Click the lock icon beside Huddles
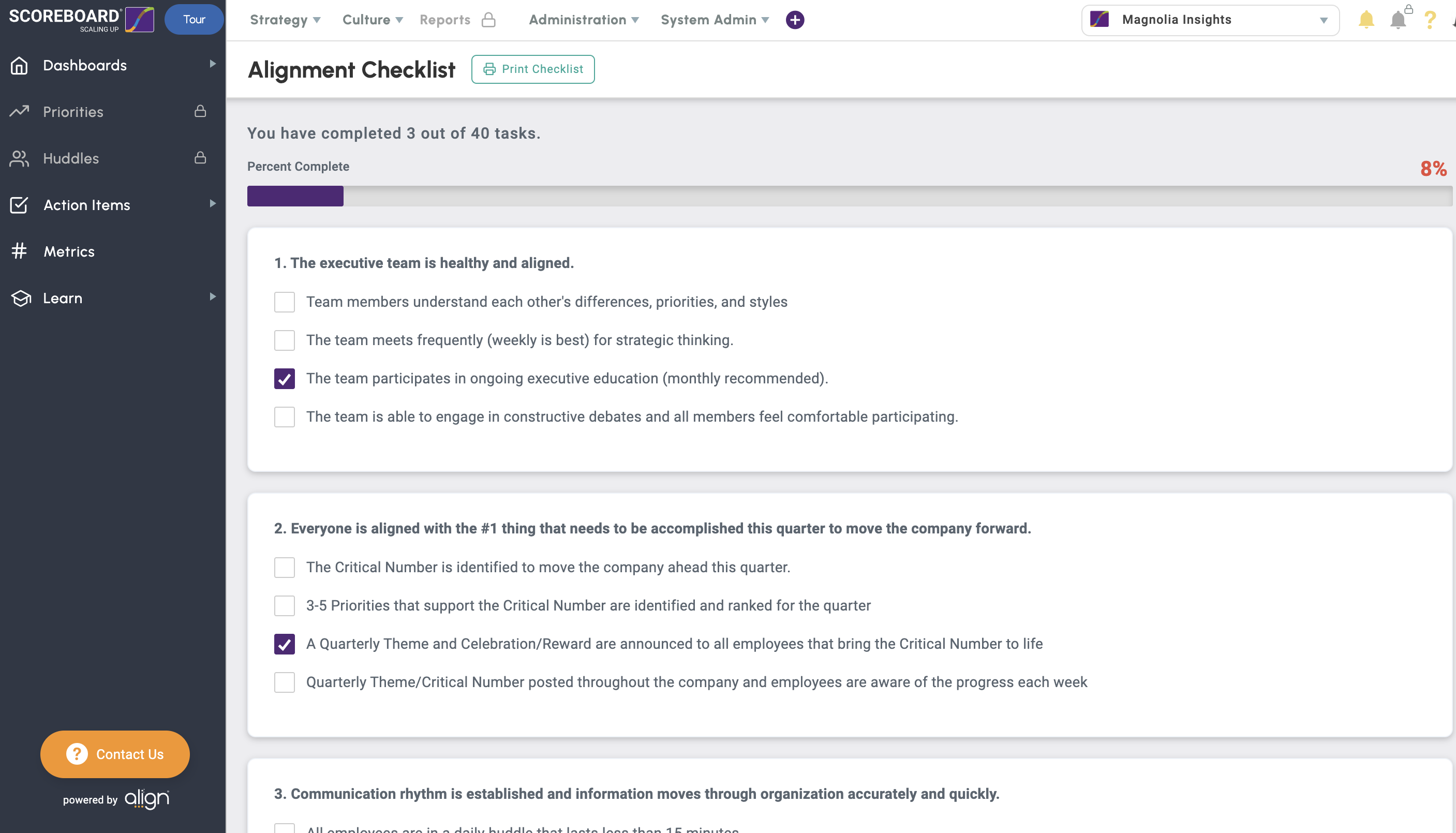The width and height of the screenshot is (1456, 833). [x=200, y=157]
